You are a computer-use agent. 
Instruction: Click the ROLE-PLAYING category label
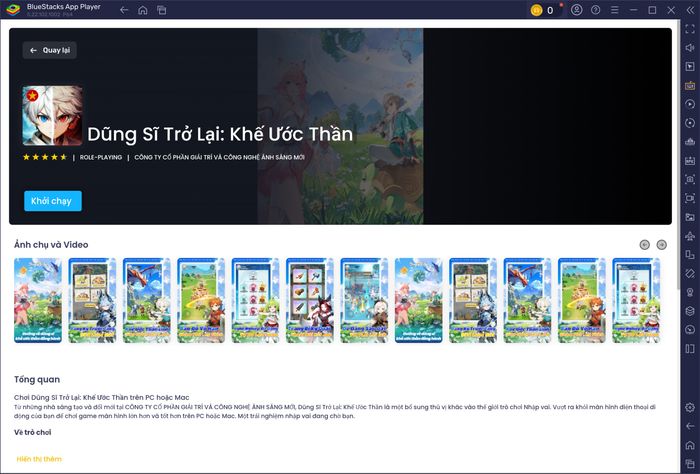pos(101,157)
